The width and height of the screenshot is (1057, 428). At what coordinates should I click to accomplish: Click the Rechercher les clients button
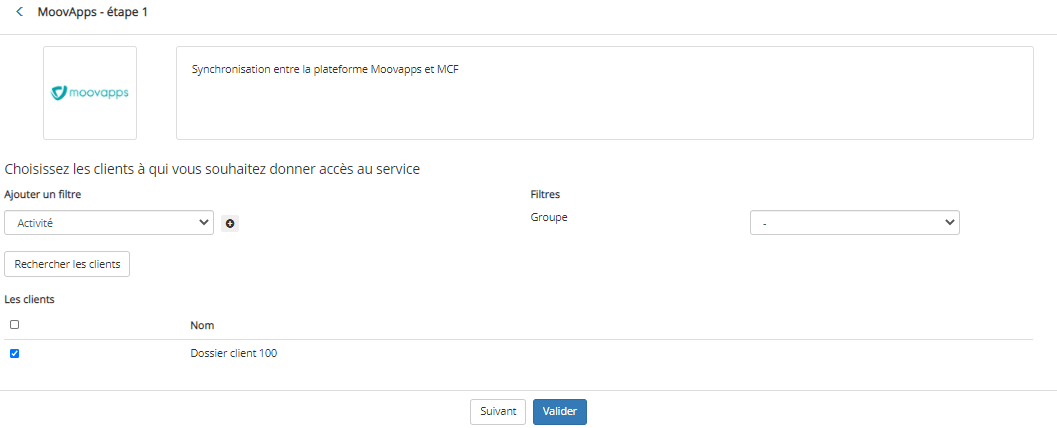coord(67,264)
